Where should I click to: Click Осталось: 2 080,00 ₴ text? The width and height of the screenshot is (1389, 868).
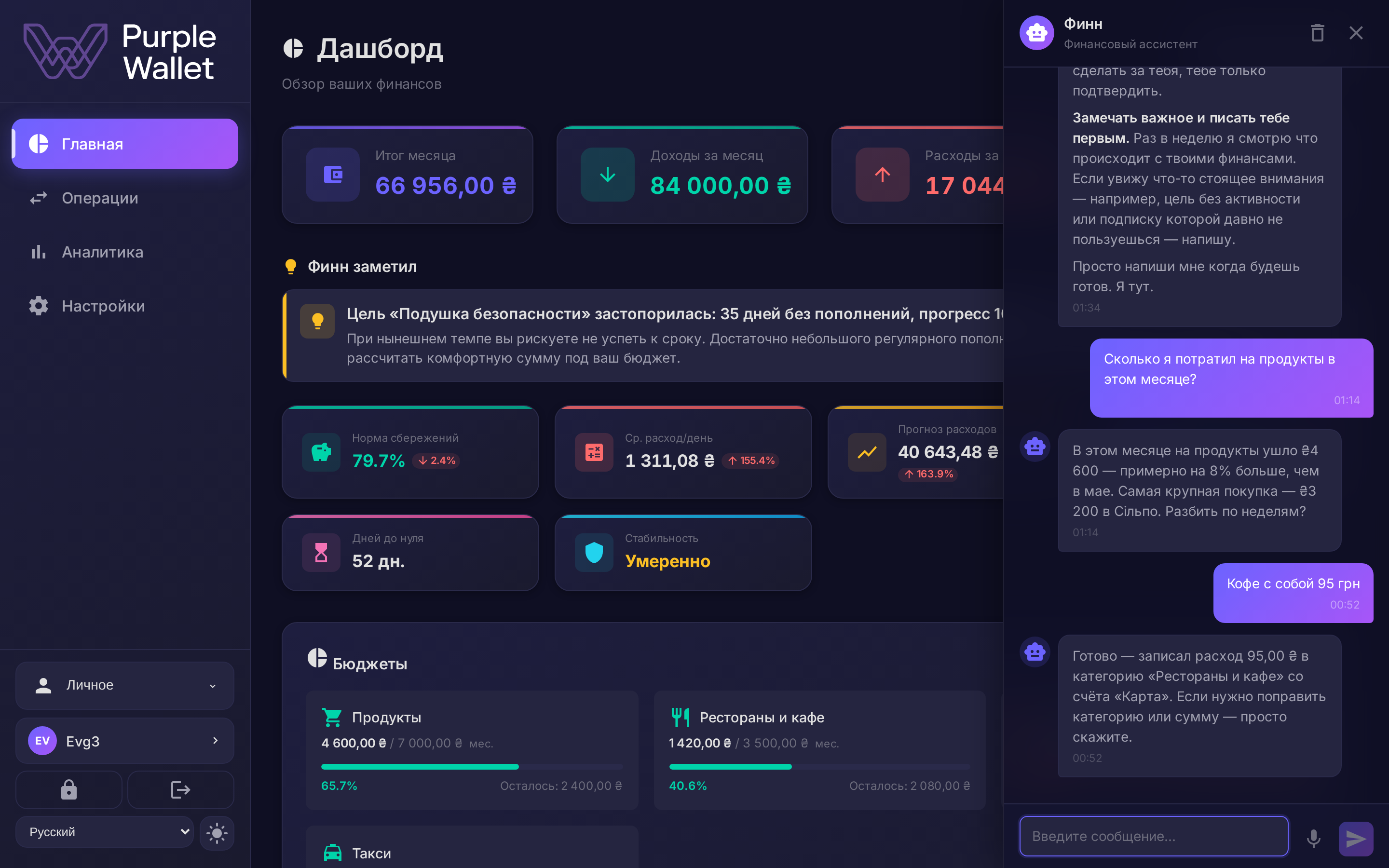click(910, 786)
